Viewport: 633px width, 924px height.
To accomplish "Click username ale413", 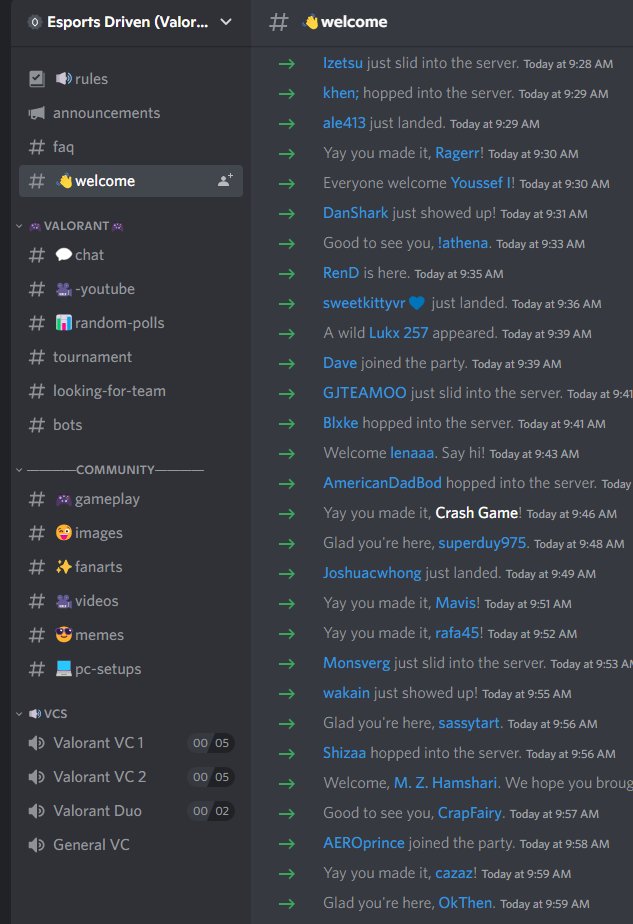I will pos(344,123).
